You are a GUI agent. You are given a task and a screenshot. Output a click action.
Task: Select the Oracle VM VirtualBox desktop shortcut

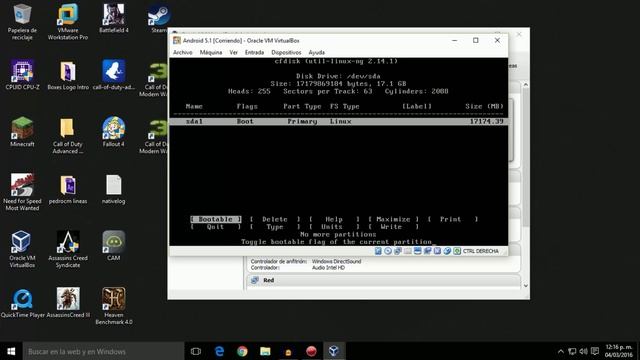pos(22,249)
